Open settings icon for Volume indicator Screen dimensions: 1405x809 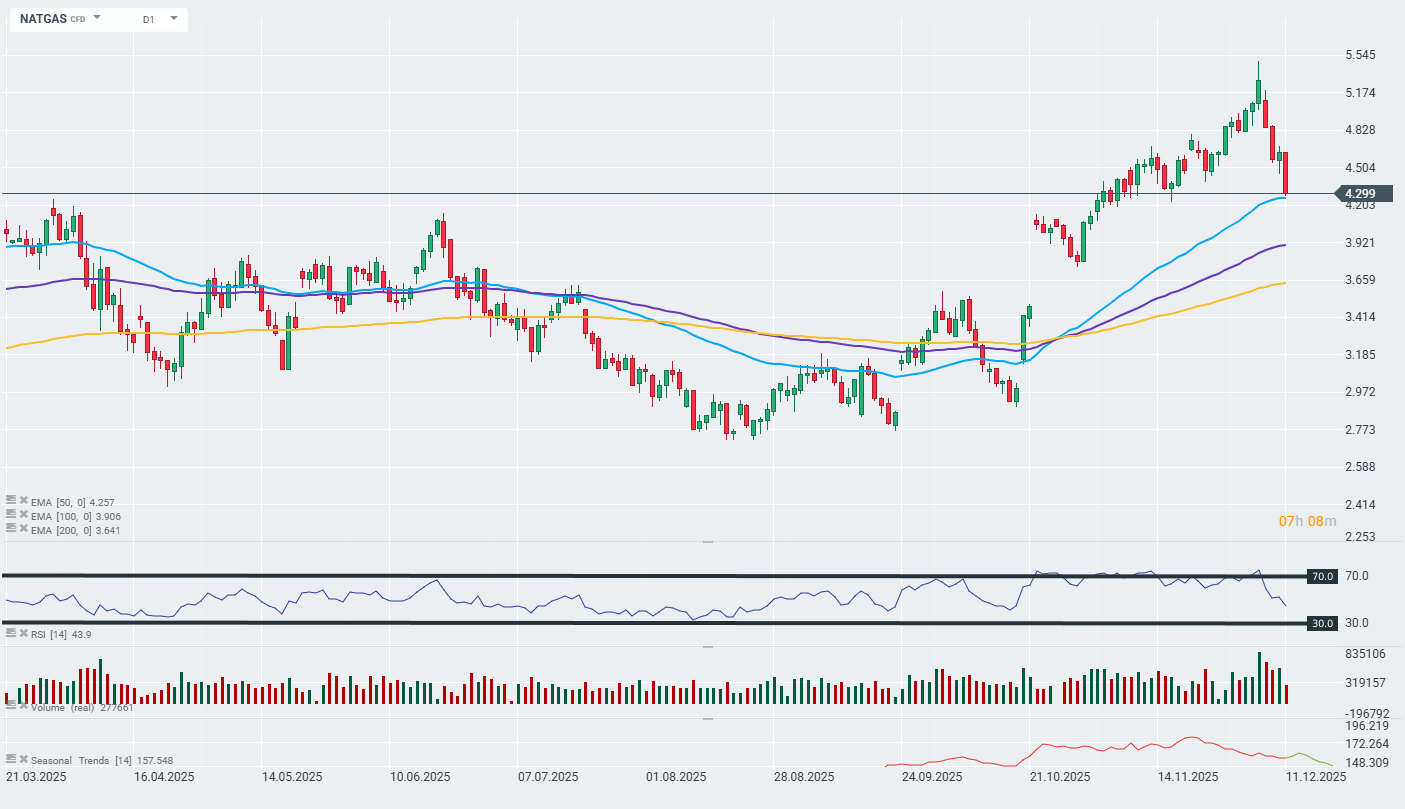coord(11,705)
